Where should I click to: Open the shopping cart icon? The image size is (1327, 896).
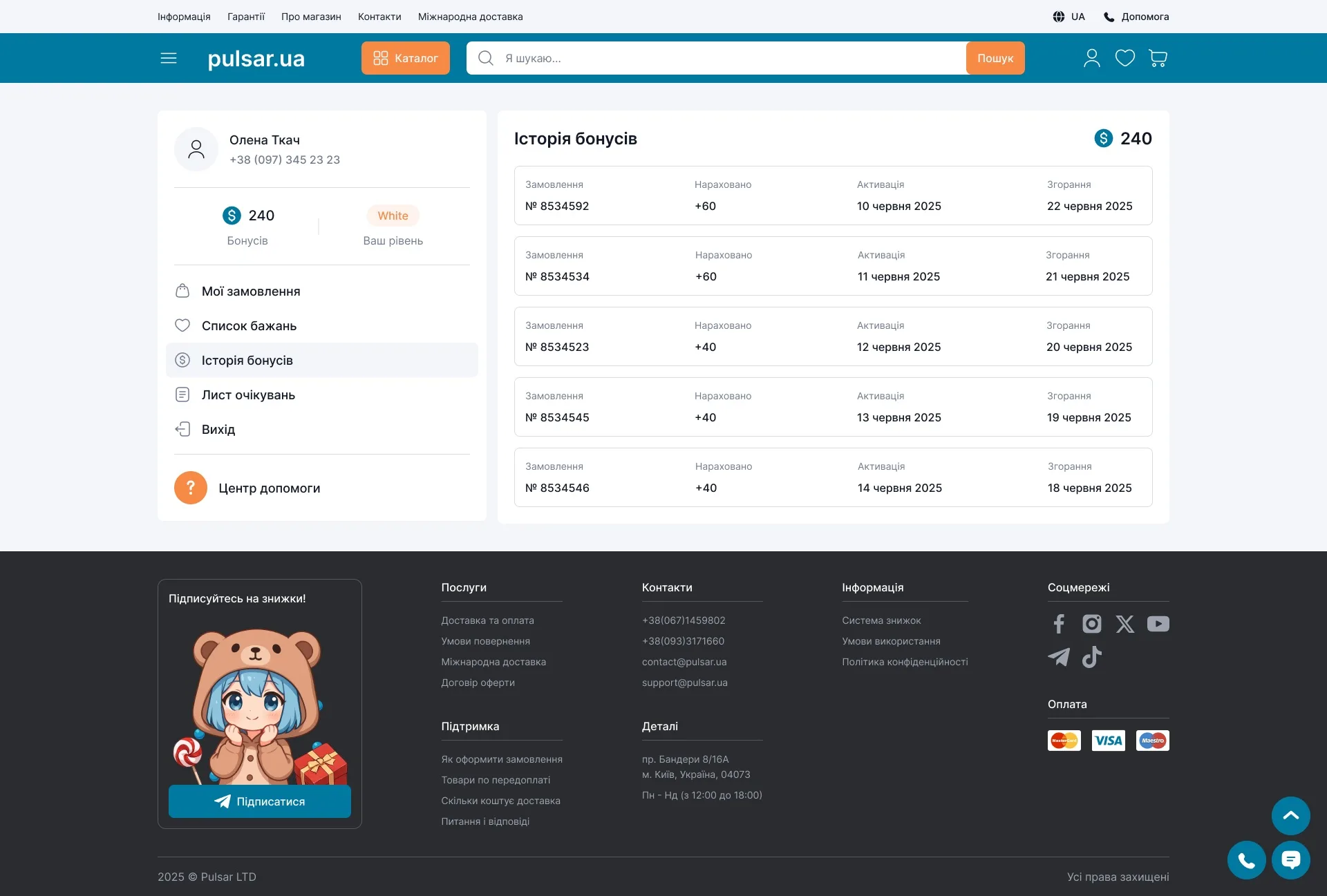tap(1158, 58)
